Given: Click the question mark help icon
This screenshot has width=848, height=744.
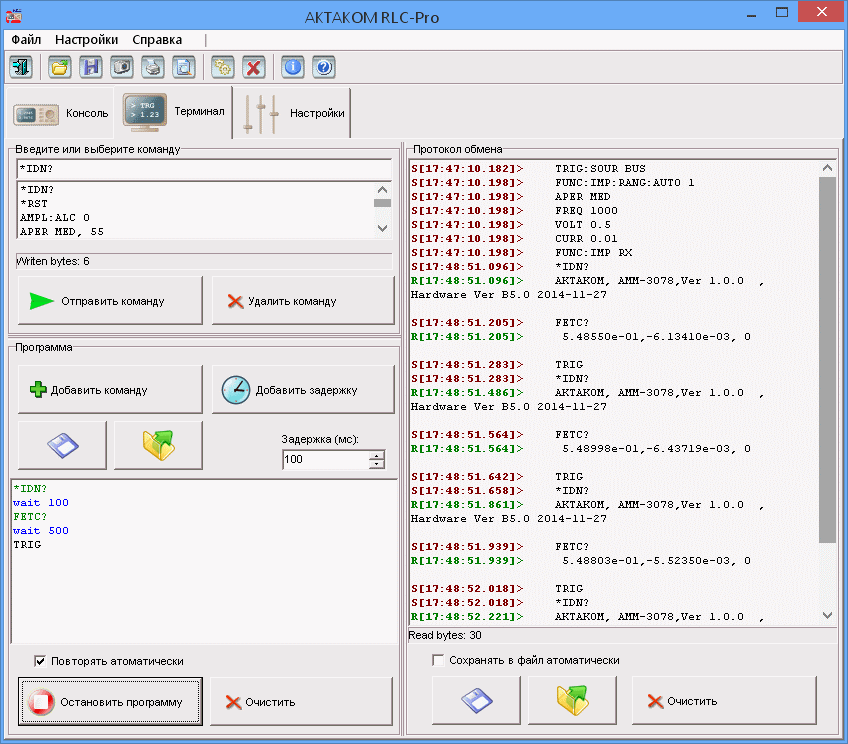Looking at the screenshot, I should [324, 68].
